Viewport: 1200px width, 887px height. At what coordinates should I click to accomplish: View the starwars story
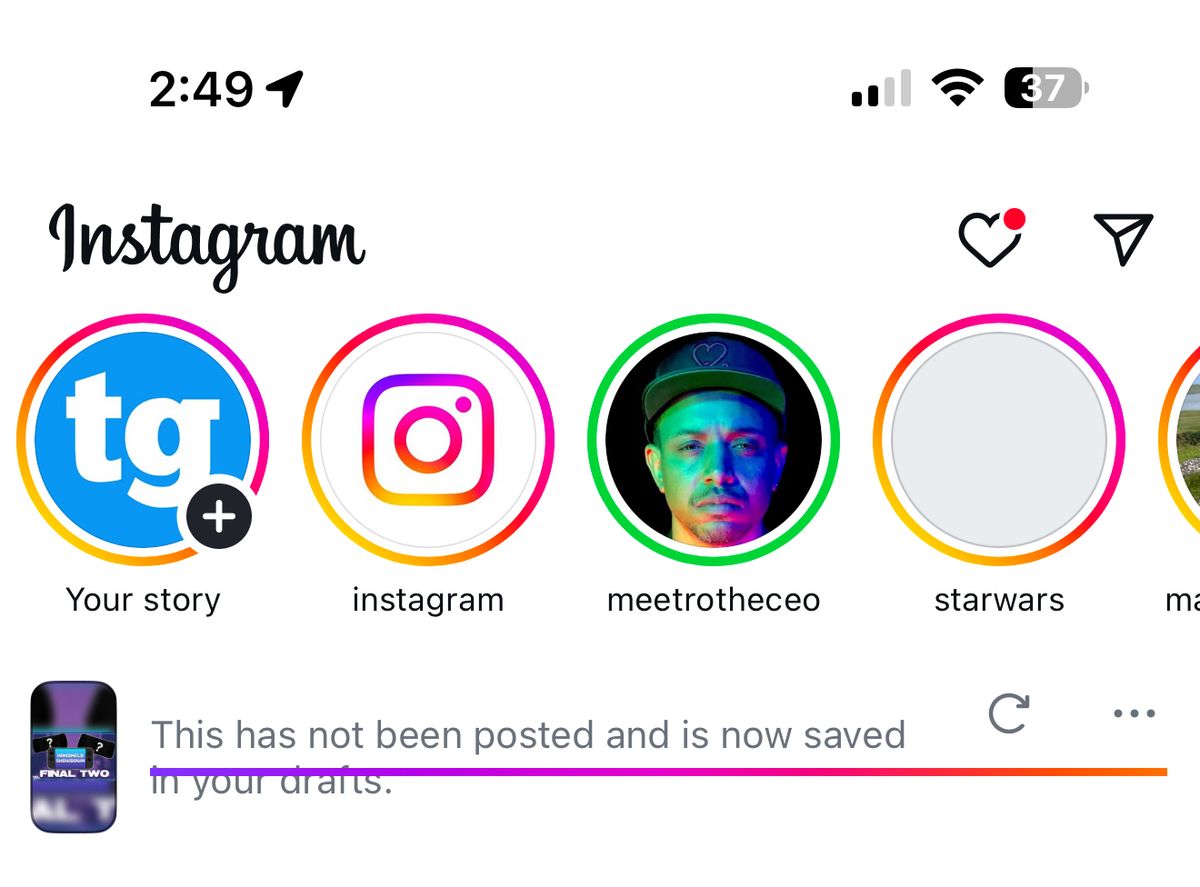point(999,440)
